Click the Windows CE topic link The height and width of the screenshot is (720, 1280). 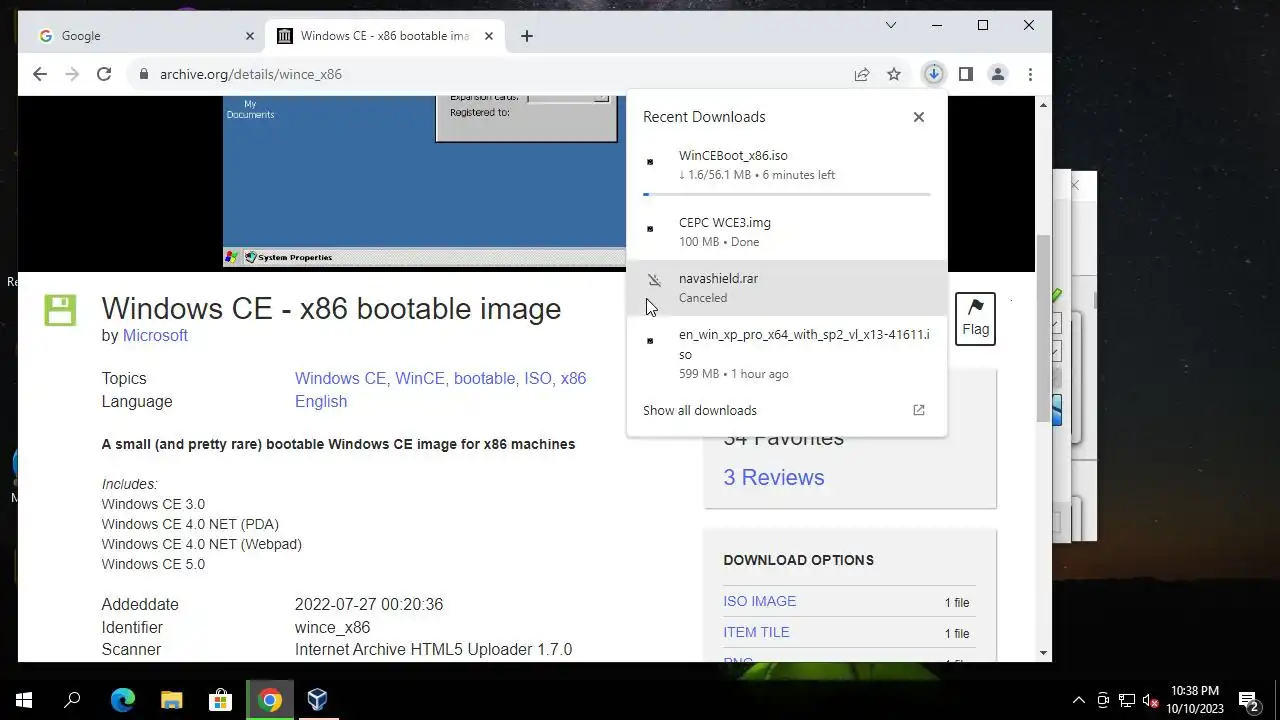click(x=340, y=378)
